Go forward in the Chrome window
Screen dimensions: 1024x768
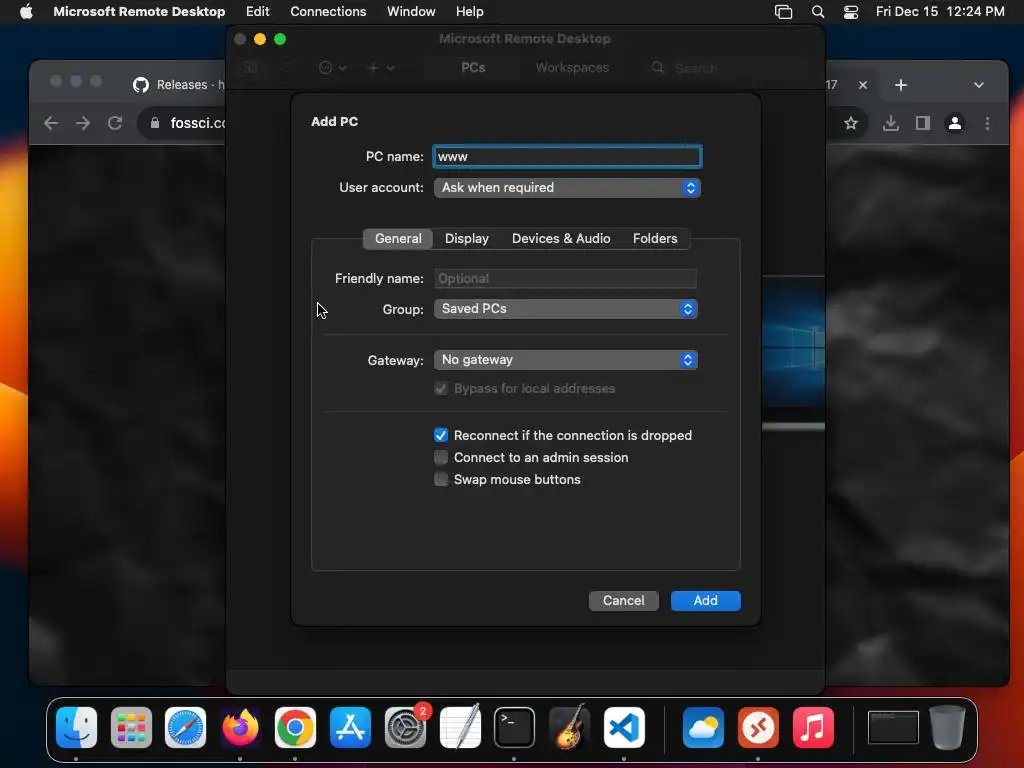coord(83,123)
